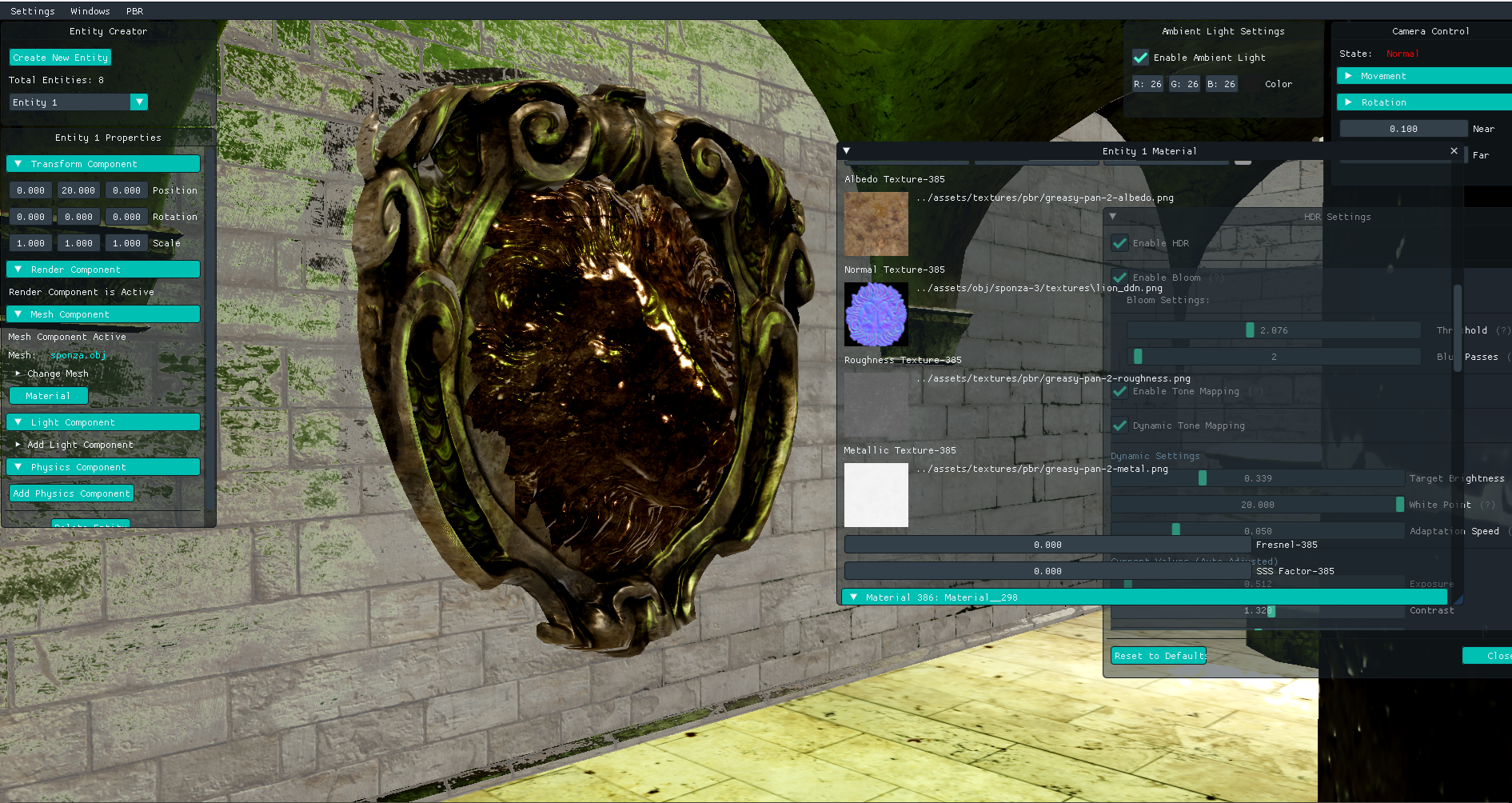Click the Near plane value field
This screenshot has height=803, width=1512.
1403,129
